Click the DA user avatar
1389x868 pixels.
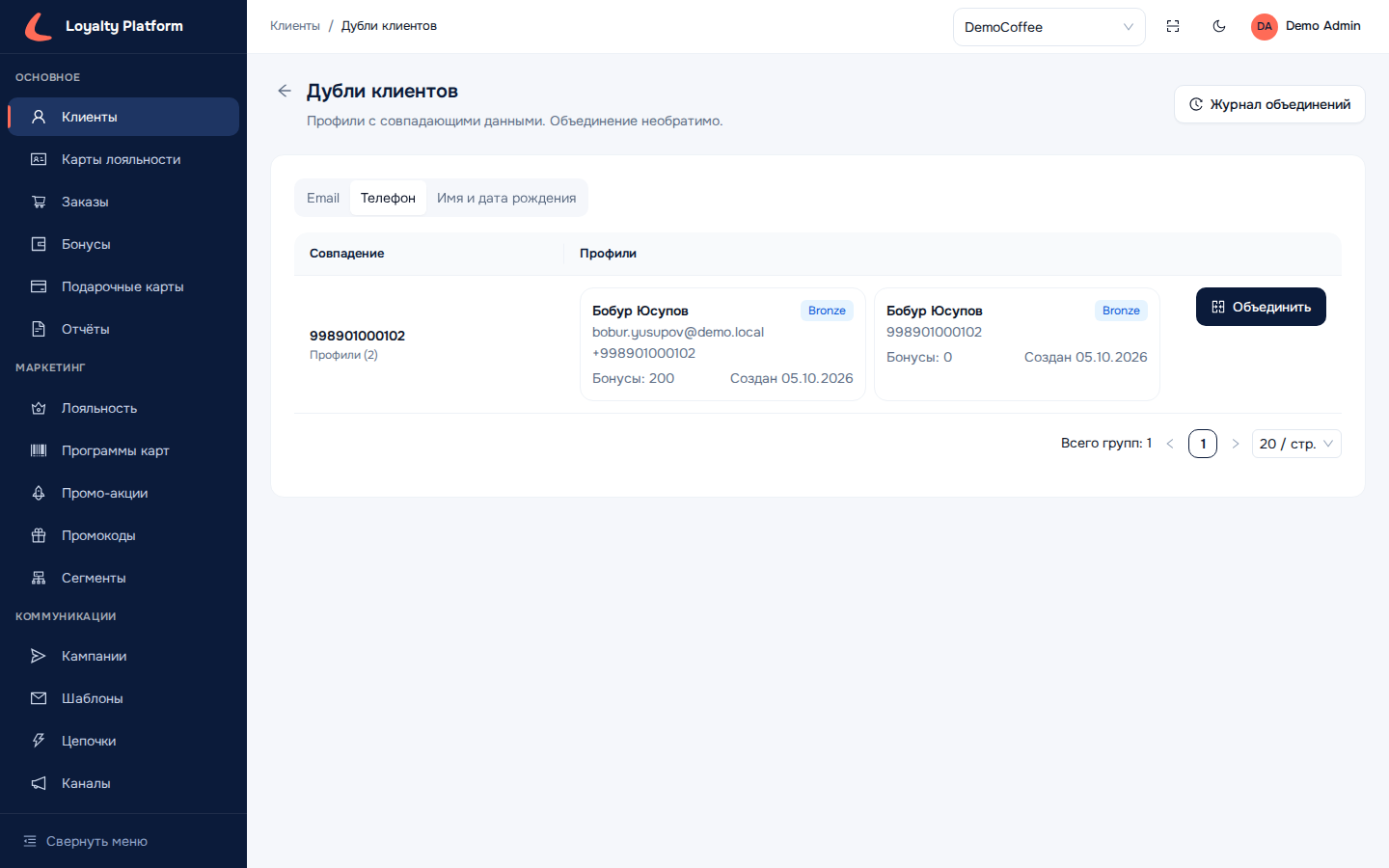coord(1265,26)
